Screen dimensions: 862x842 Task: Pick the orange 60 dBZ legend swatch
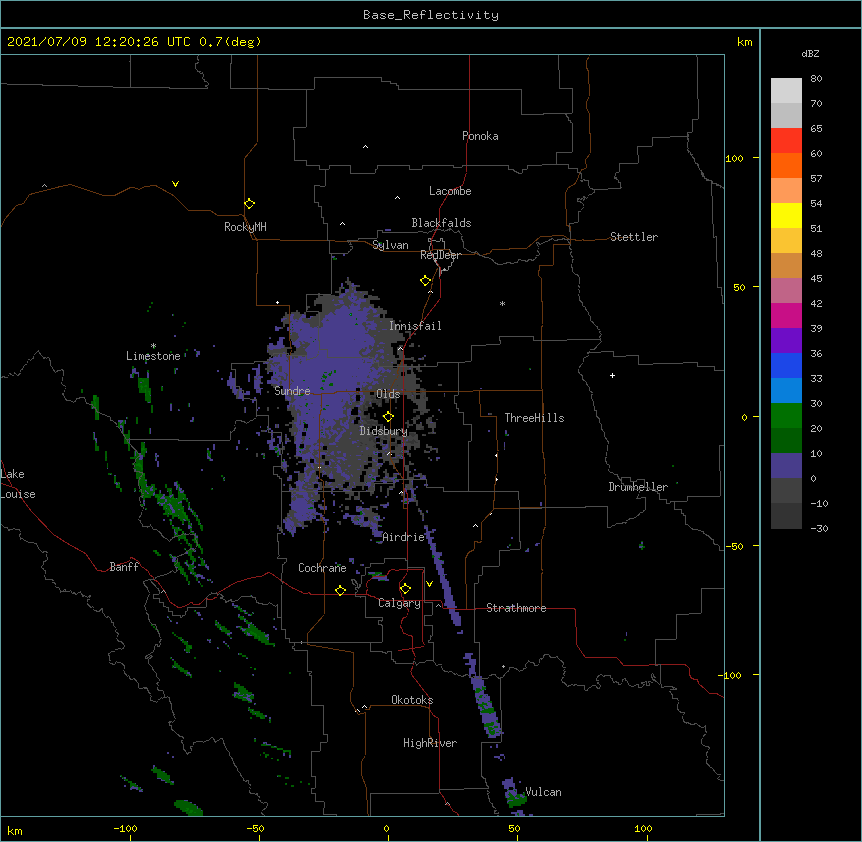coord(786,165)
